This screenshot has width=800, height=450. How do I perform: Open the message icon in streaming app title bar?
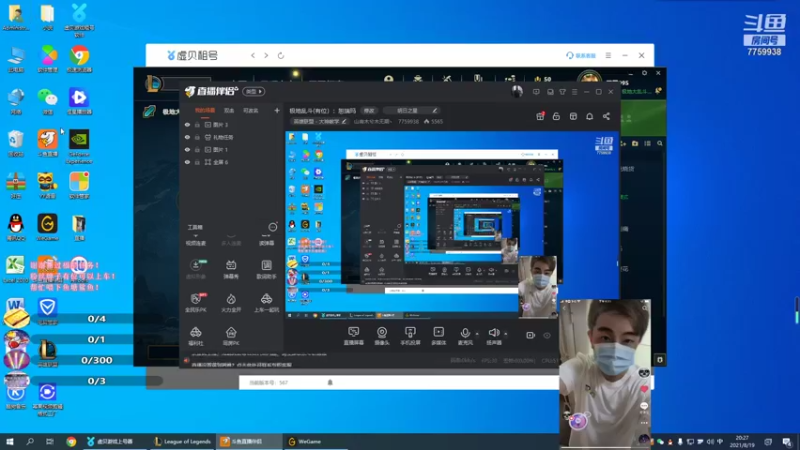[x=536, y=92]
